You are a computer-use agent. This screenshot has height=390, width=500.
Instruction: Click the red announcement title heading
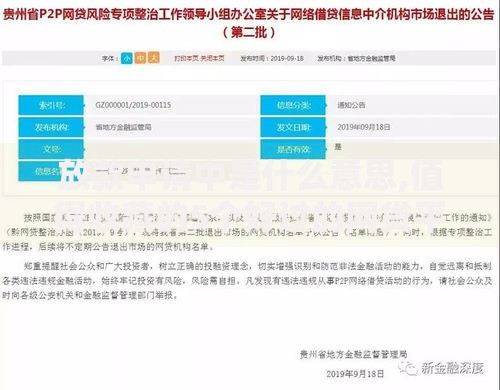pos(249,23)
